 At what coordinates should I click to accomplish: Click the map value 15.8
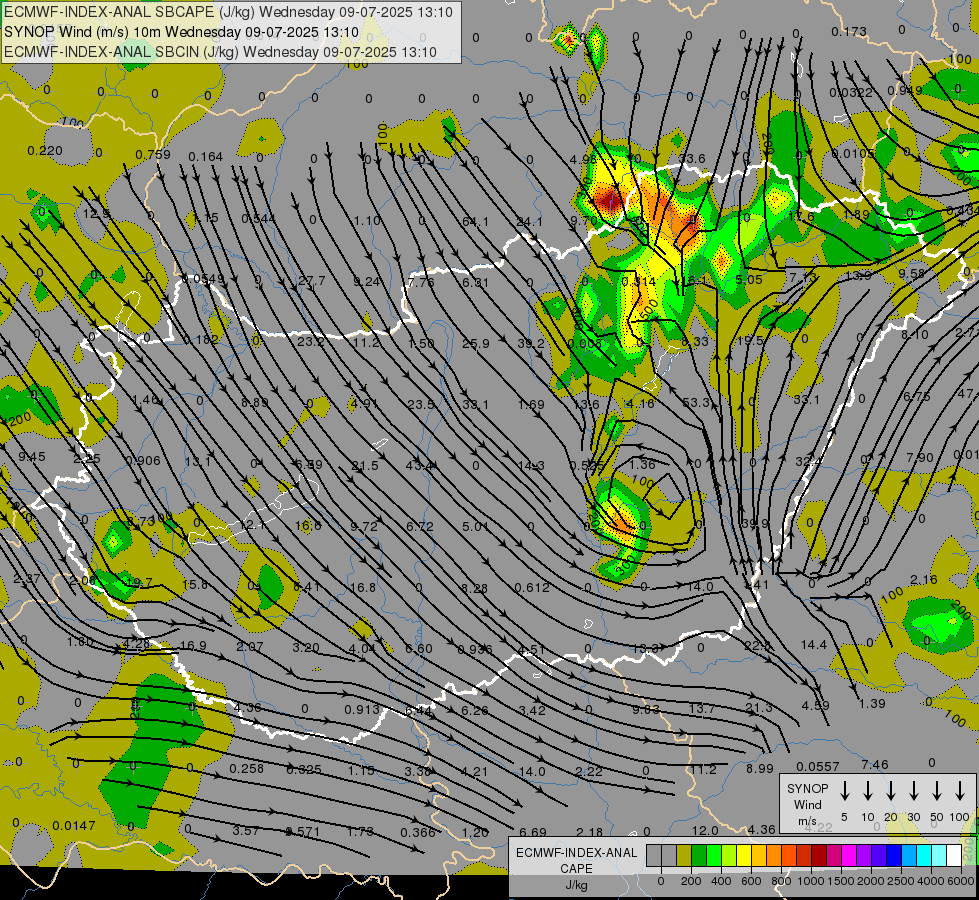point(195,585)
